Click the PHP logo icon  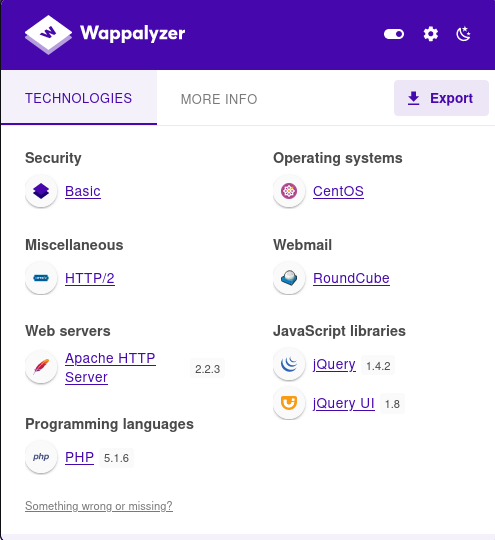pyautogui.click(x=41, y=457)
